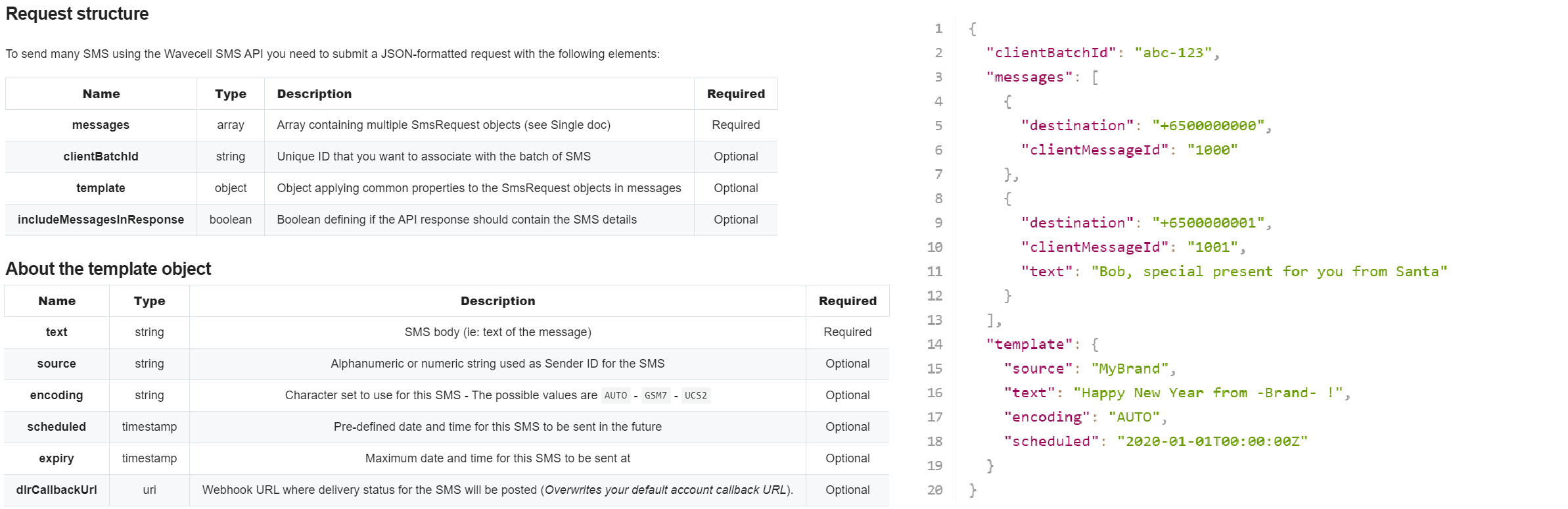Select the "messages" name cell in first table
Image resolution: width=1568 pixels, height=509 pixels.
tap(101, 125)
